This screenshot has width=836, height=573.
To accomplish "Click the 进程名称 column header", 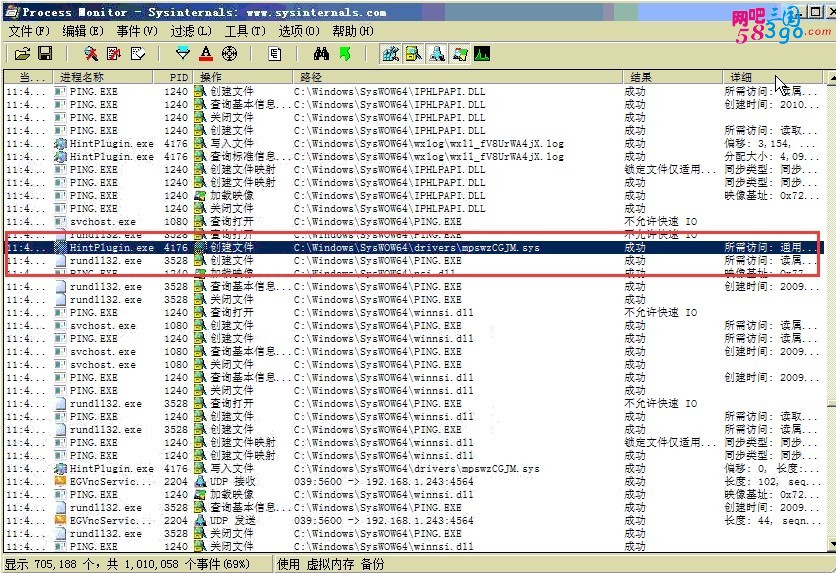I will [103, 77].
